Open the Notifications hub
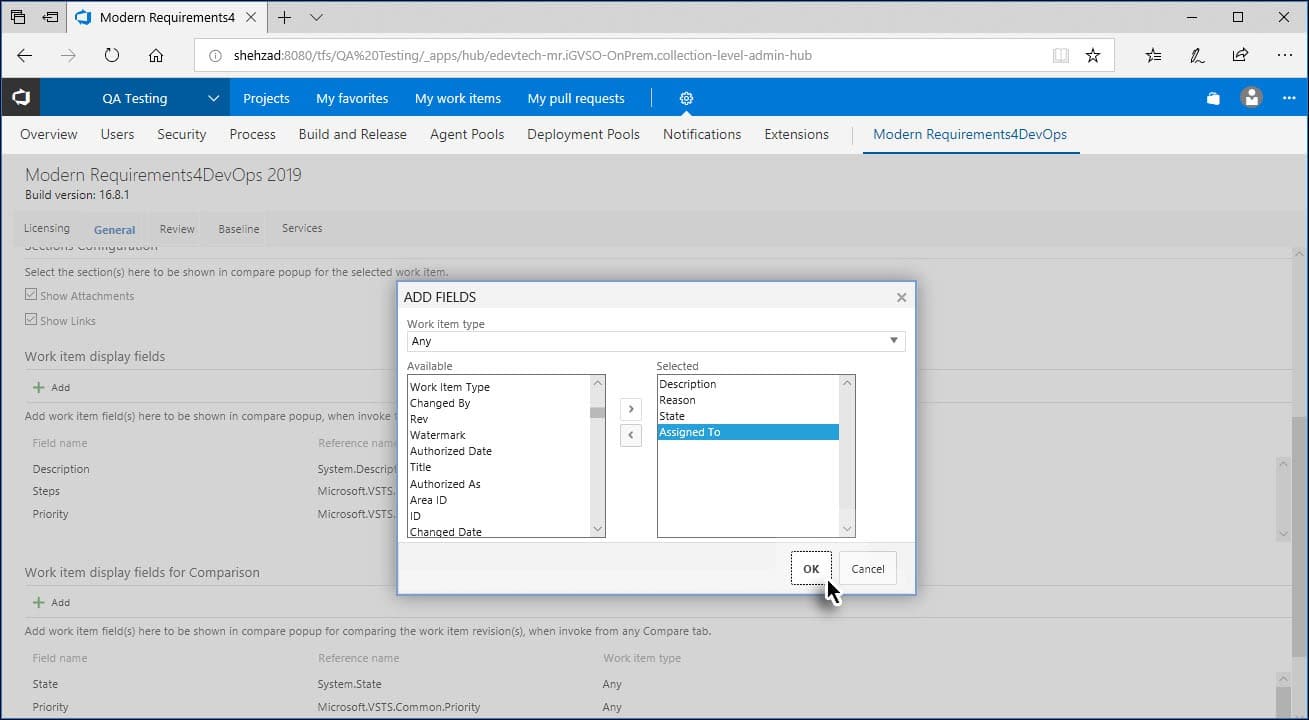This screenshot has height=720, width=1309. [x=702, y=134]
